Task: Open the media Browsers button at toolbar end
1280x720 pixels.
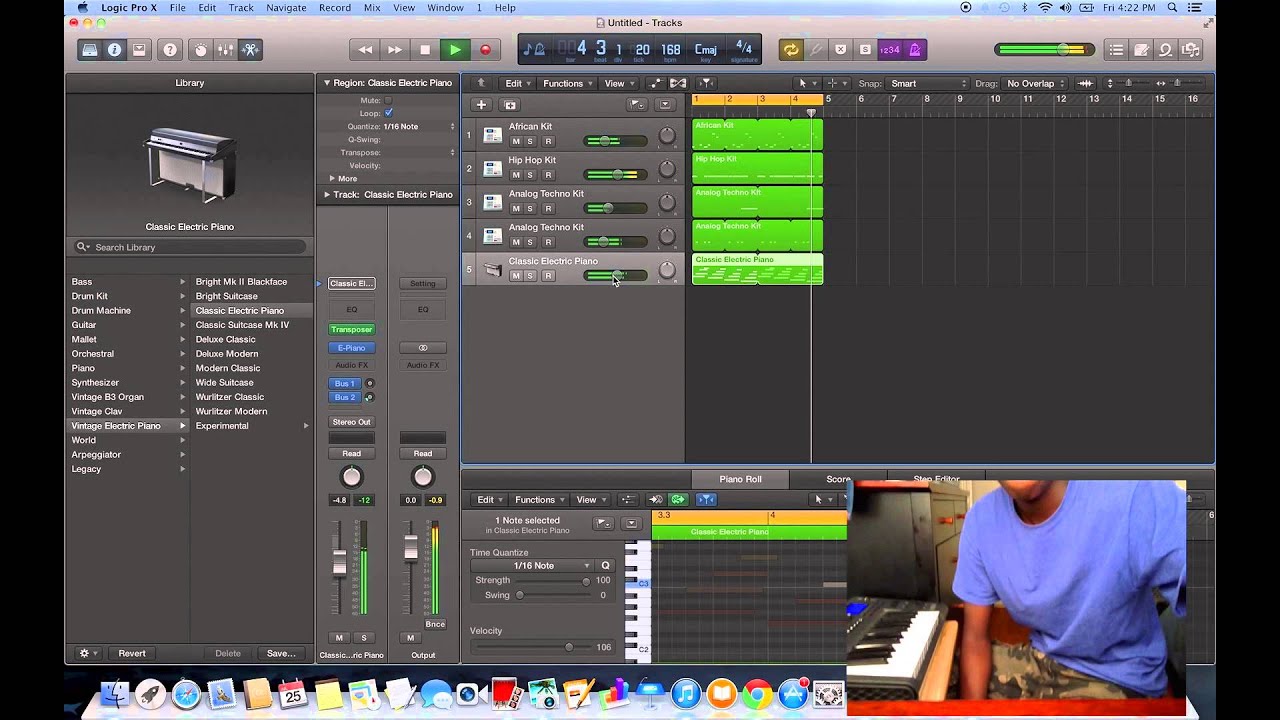Action: pyautogui.click(x=1190, y=50)
